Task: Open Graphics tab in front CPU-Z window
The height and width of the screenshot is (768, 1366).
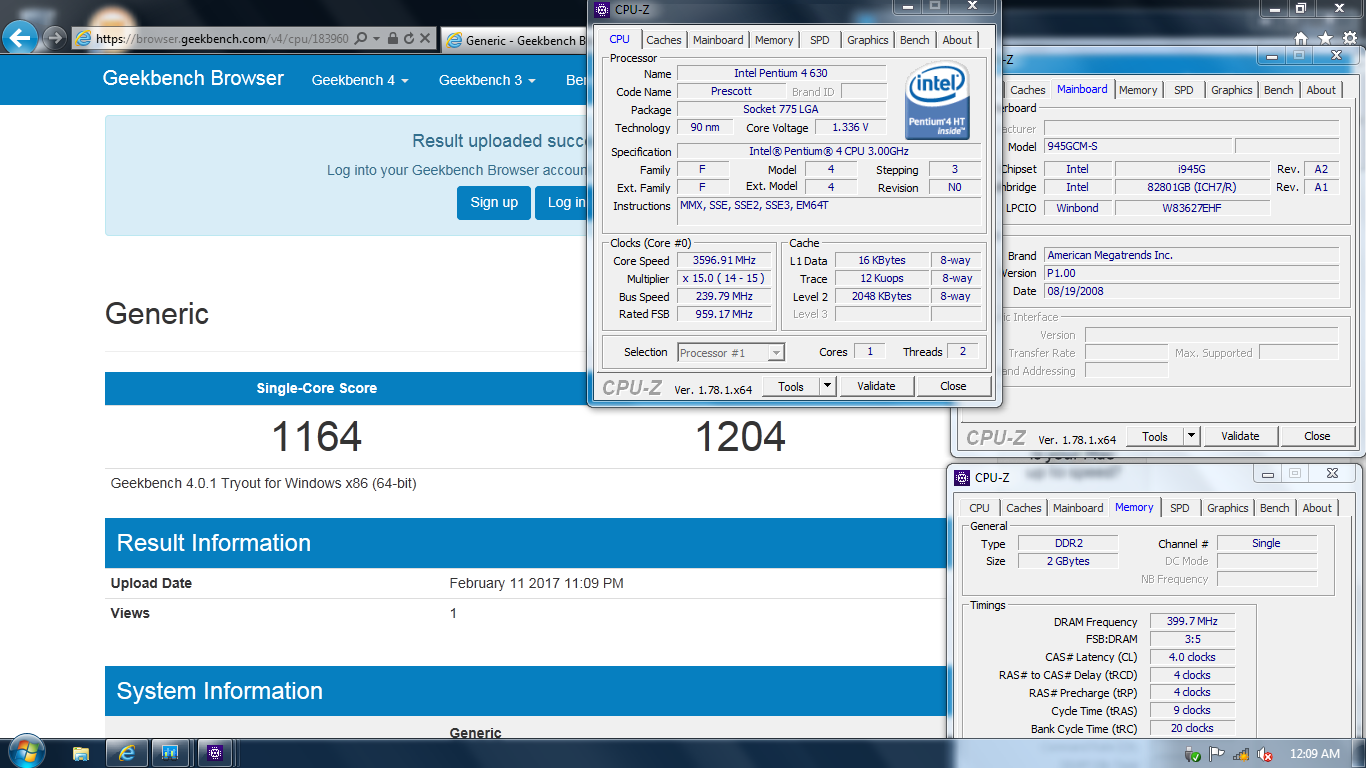Action: click(867, 40)
